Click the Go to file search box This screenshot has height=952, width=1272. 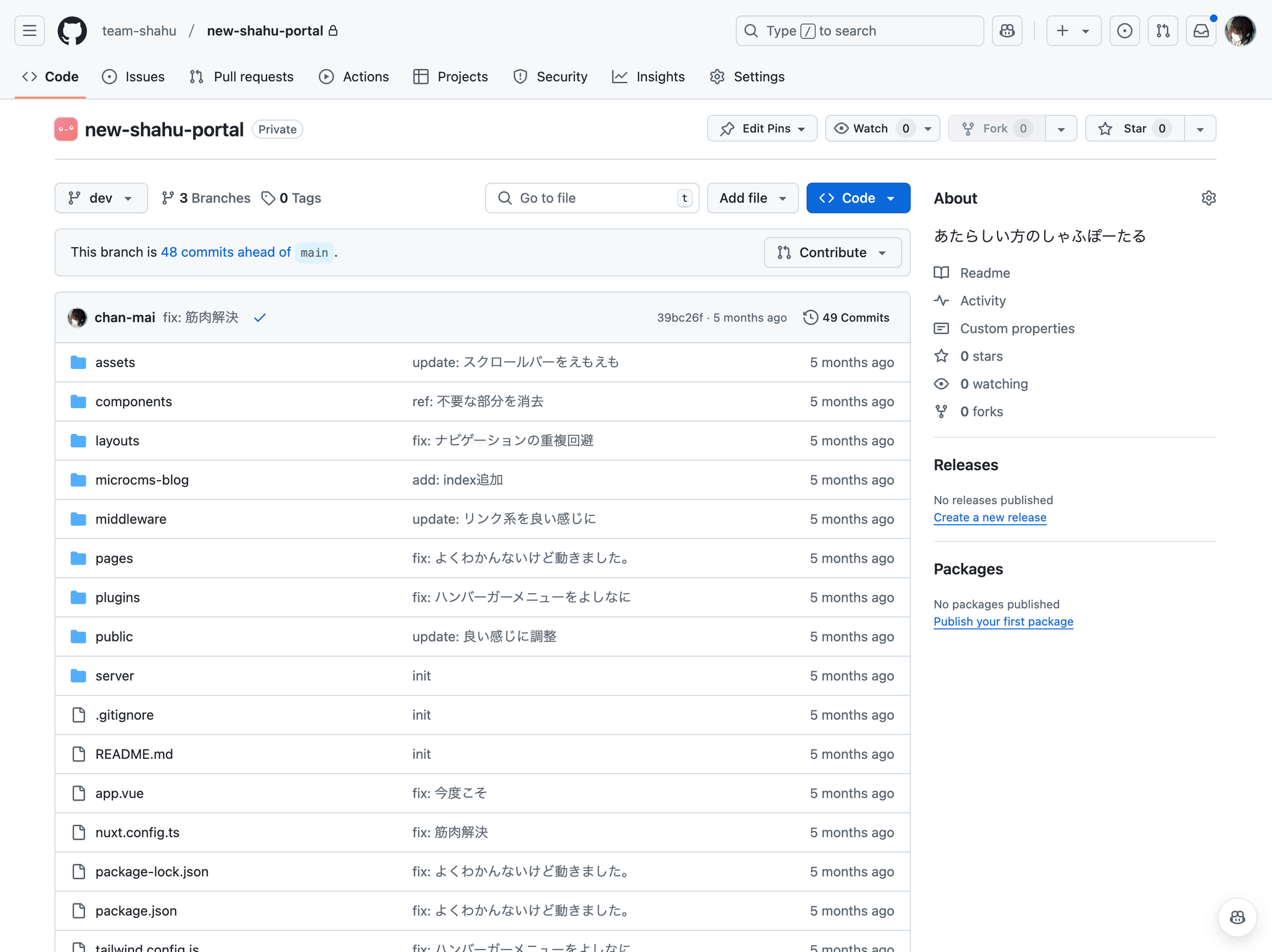tap(592, 198)
